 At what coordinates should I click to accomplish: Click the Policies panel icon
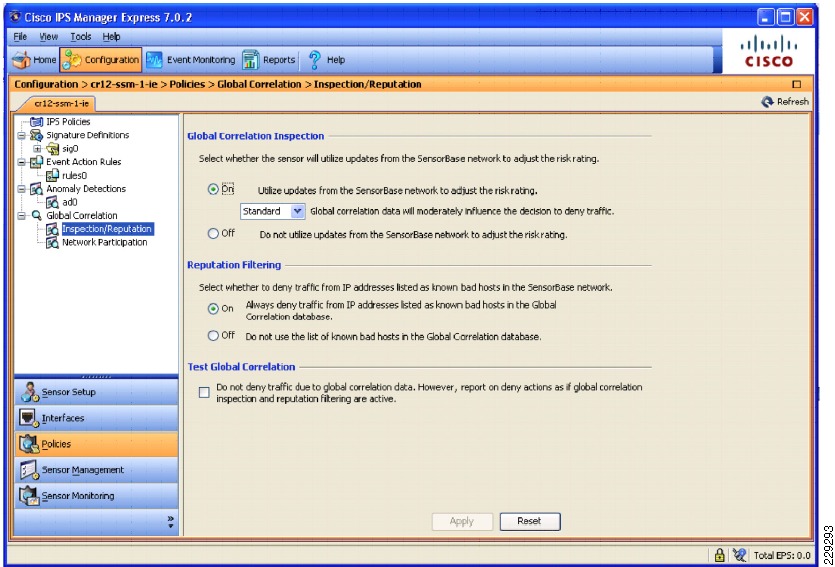(x=28, y=443)
